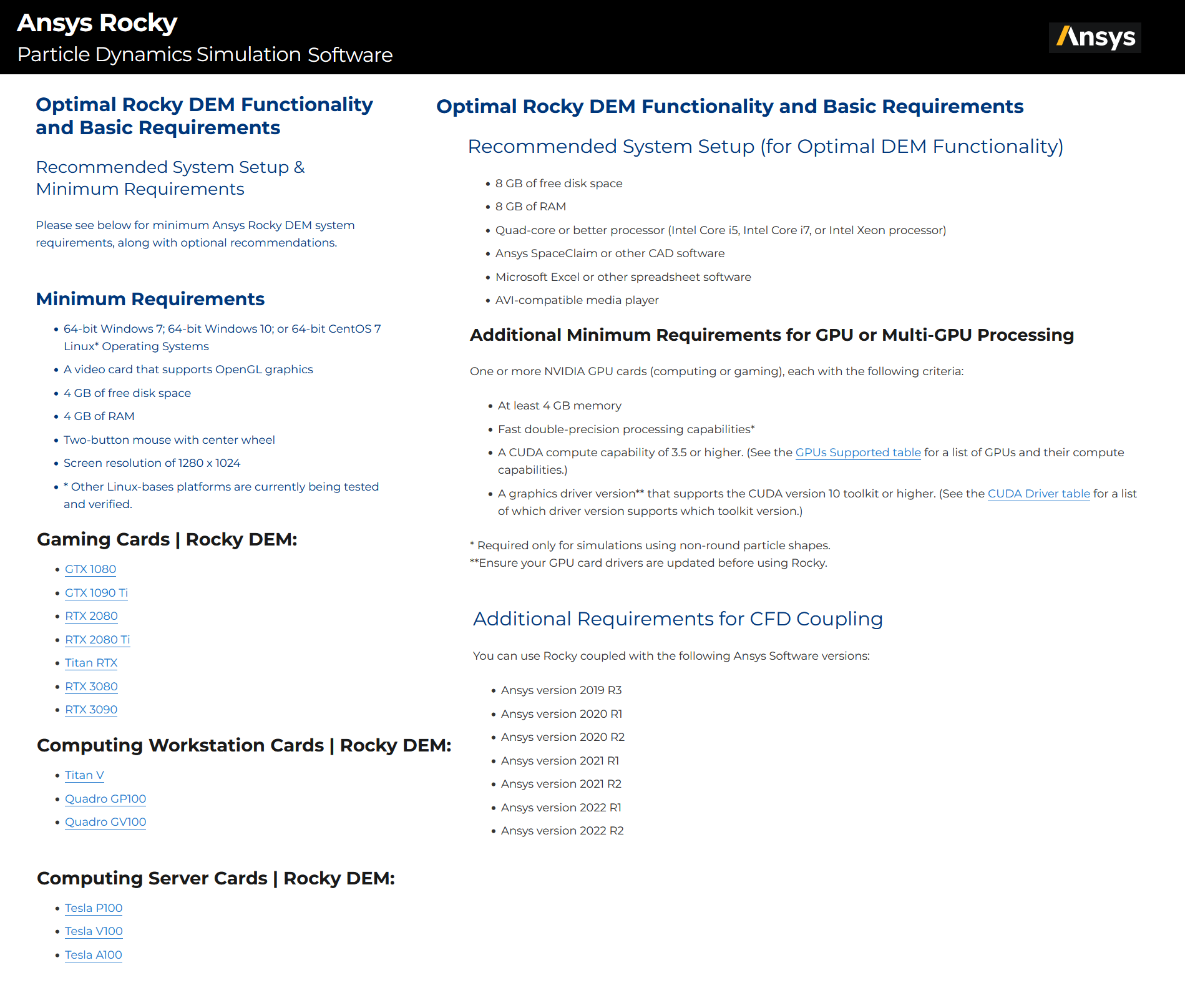The width and height of the screenshot is (1185, 1008).
Task: Click 'Ansys version 2022 R1' item
Action: (x=562, y=808)
